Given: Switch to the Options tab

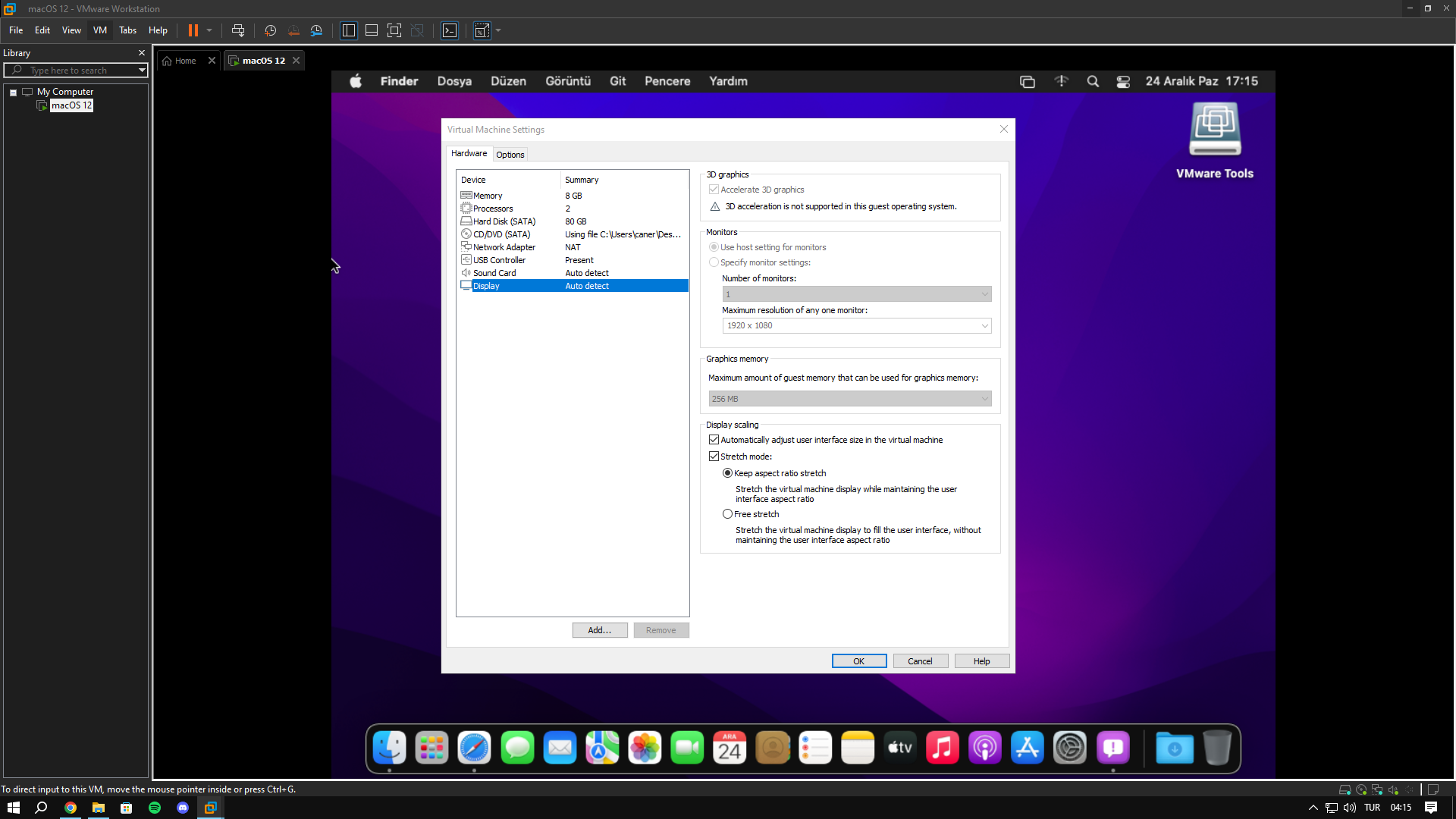Looking at the screenshot, I should (x=510, y=155).
